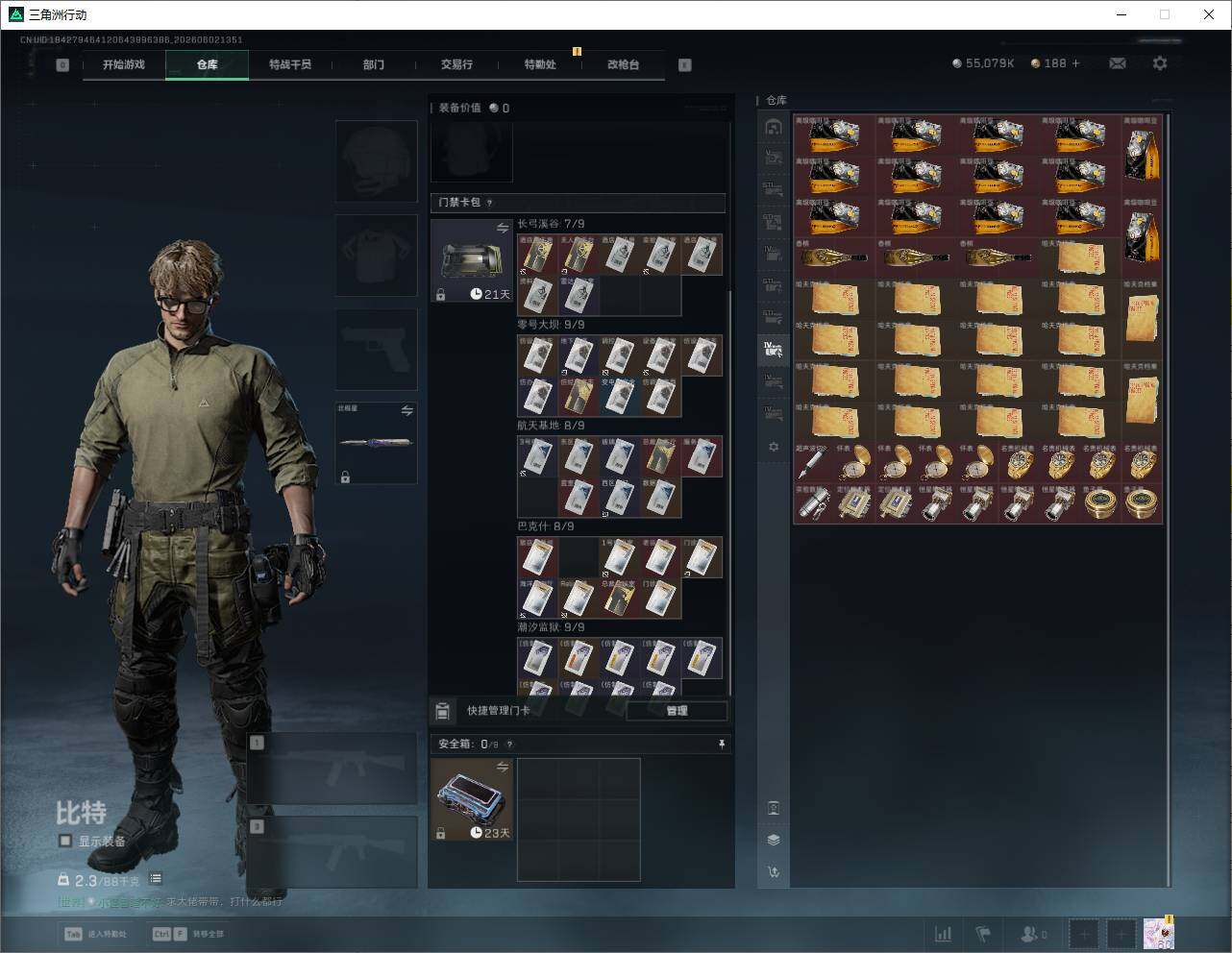Click the pin icon beside 安全箱
1232x953 pixels.
tap(721, 744)
